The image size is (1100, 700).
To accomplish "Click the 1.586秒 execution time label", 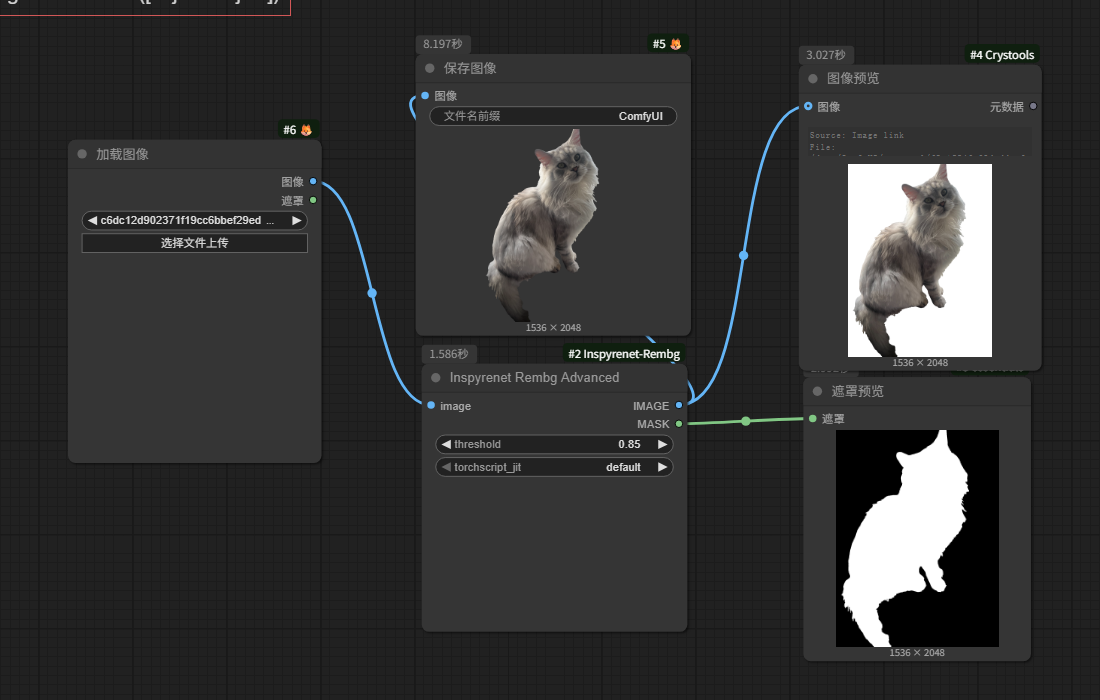I will pos(448,354).
